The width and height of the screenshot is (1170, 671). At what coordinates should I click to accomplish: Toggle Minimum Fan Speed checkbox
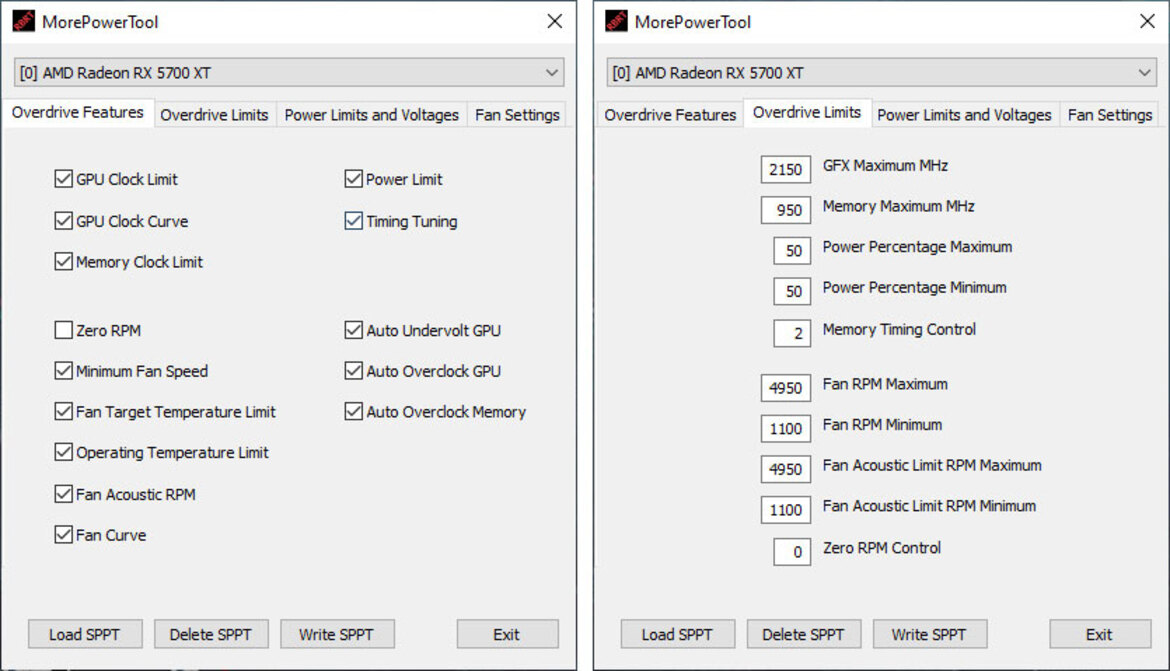pos(63,371)
